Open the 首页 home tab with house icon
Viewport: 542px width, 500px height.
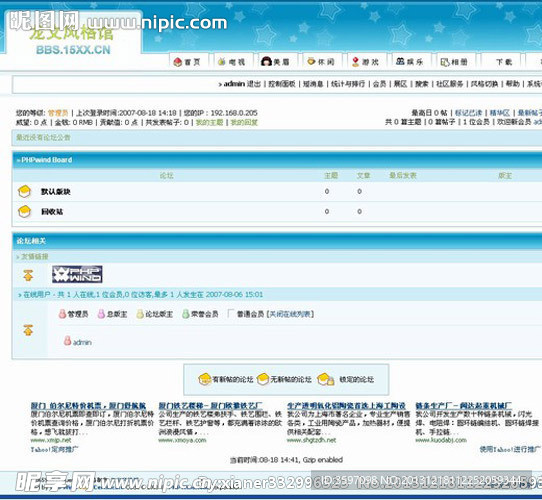point(187,62)
